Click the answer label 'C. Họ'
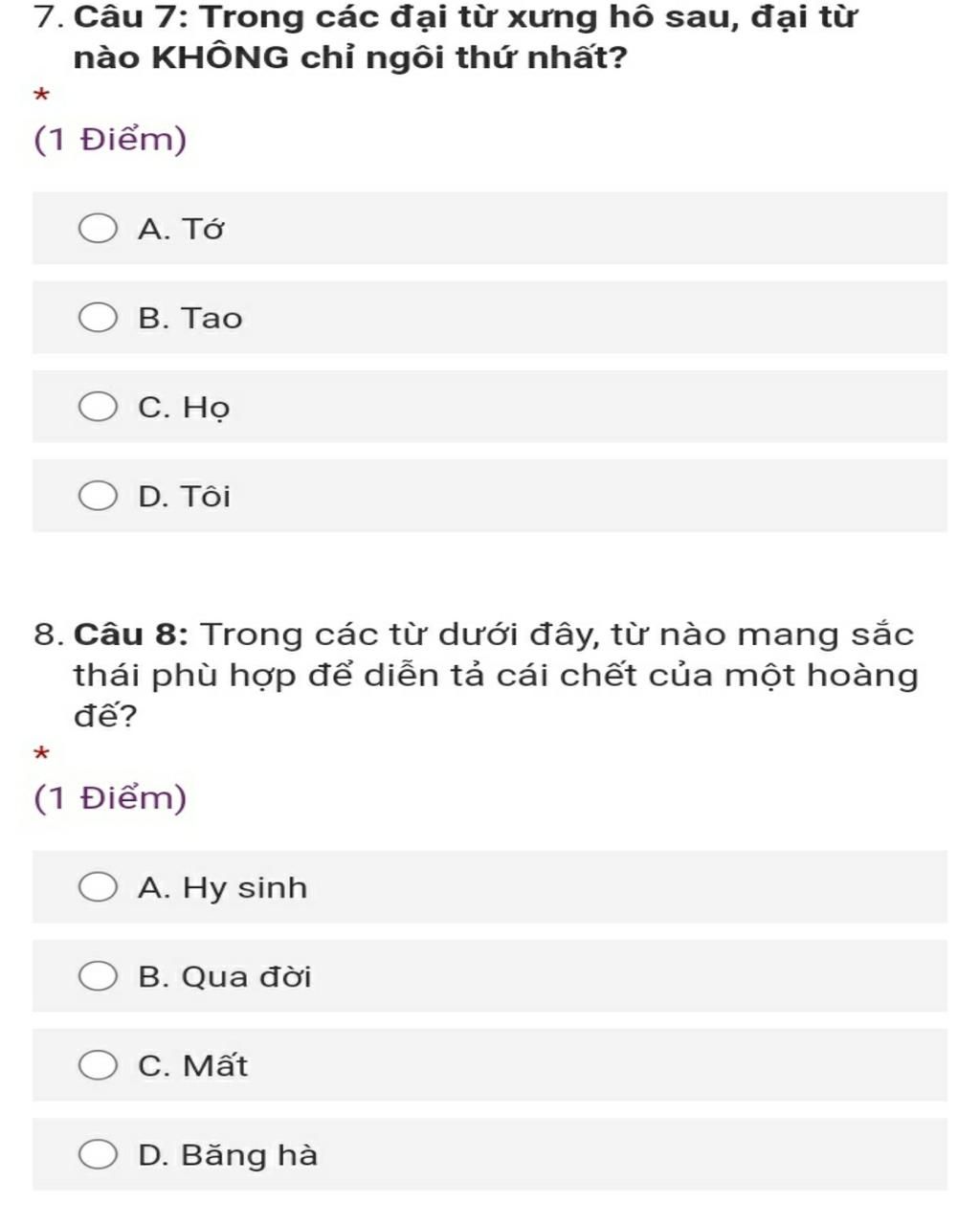 [184, 408]
